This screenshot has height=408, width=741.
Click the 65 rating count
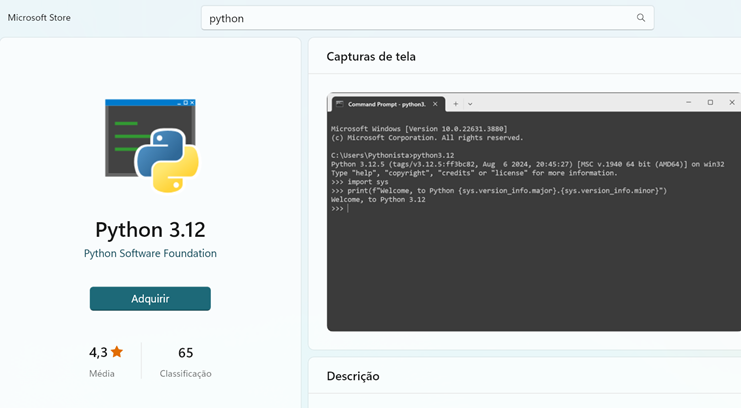(185, 353)
